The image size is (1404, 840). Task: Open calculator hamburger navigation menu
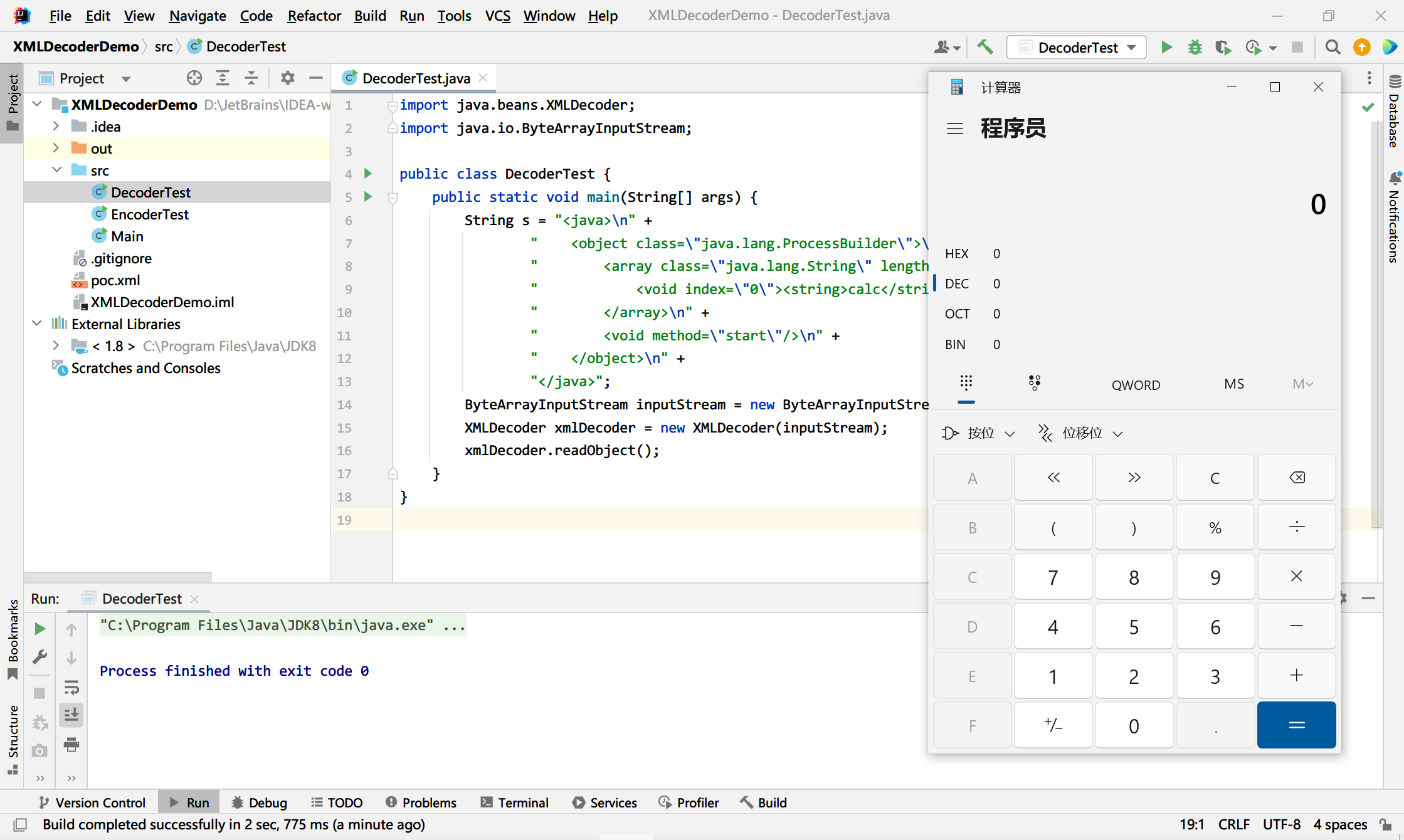(x=955, y=129)
